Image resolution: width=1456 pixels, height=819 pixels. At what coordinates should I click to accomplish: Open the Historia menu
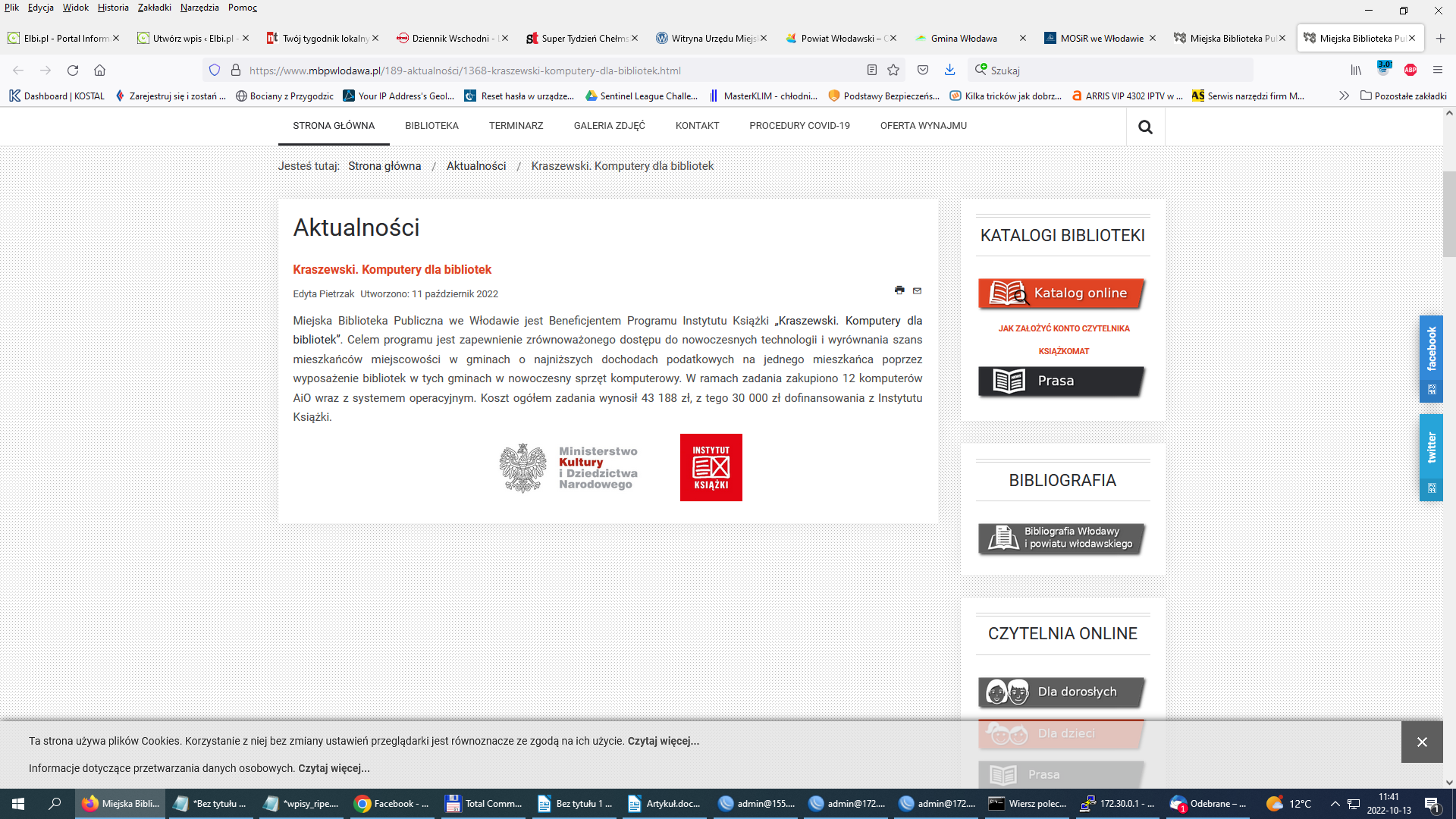(113, 8)
